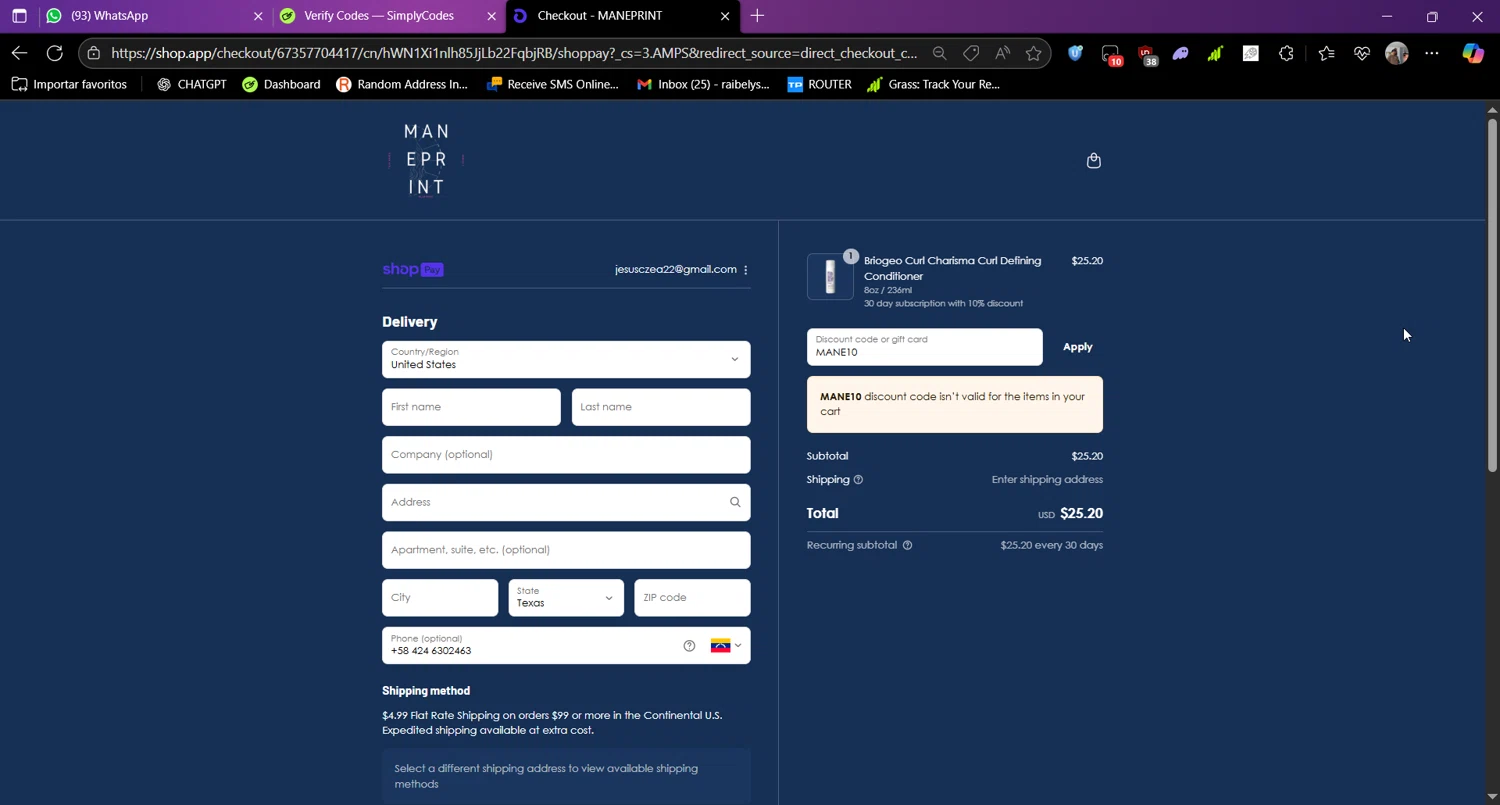Open a new browser tab
Viewport: 1500px width, 805px height.
tap(757, 16)
